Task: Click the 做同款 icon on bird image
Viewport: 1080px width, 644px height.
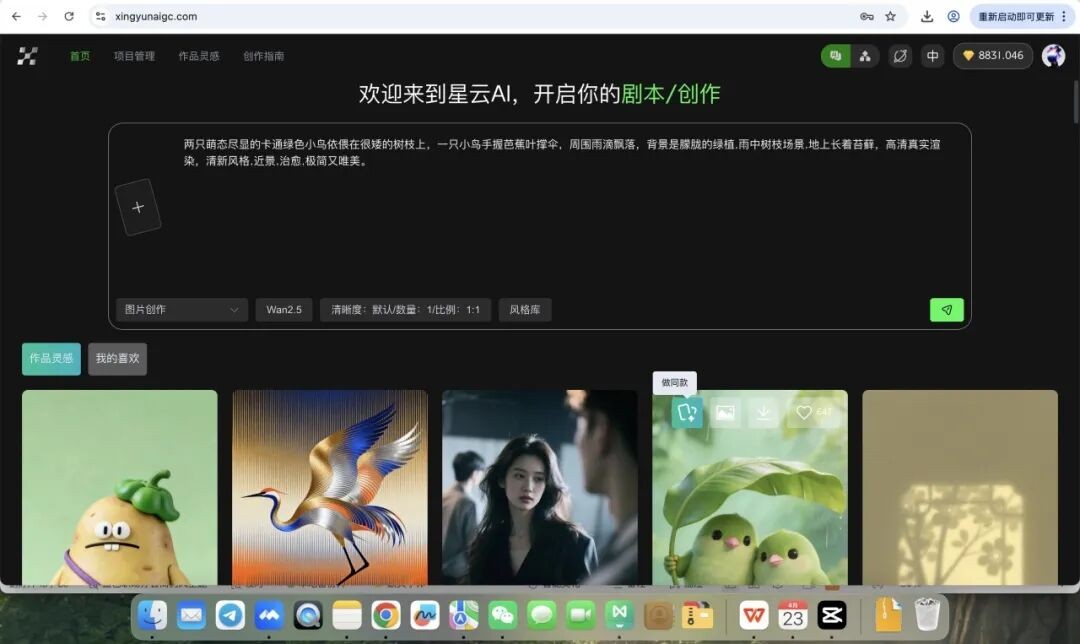Action: (687, 412)
